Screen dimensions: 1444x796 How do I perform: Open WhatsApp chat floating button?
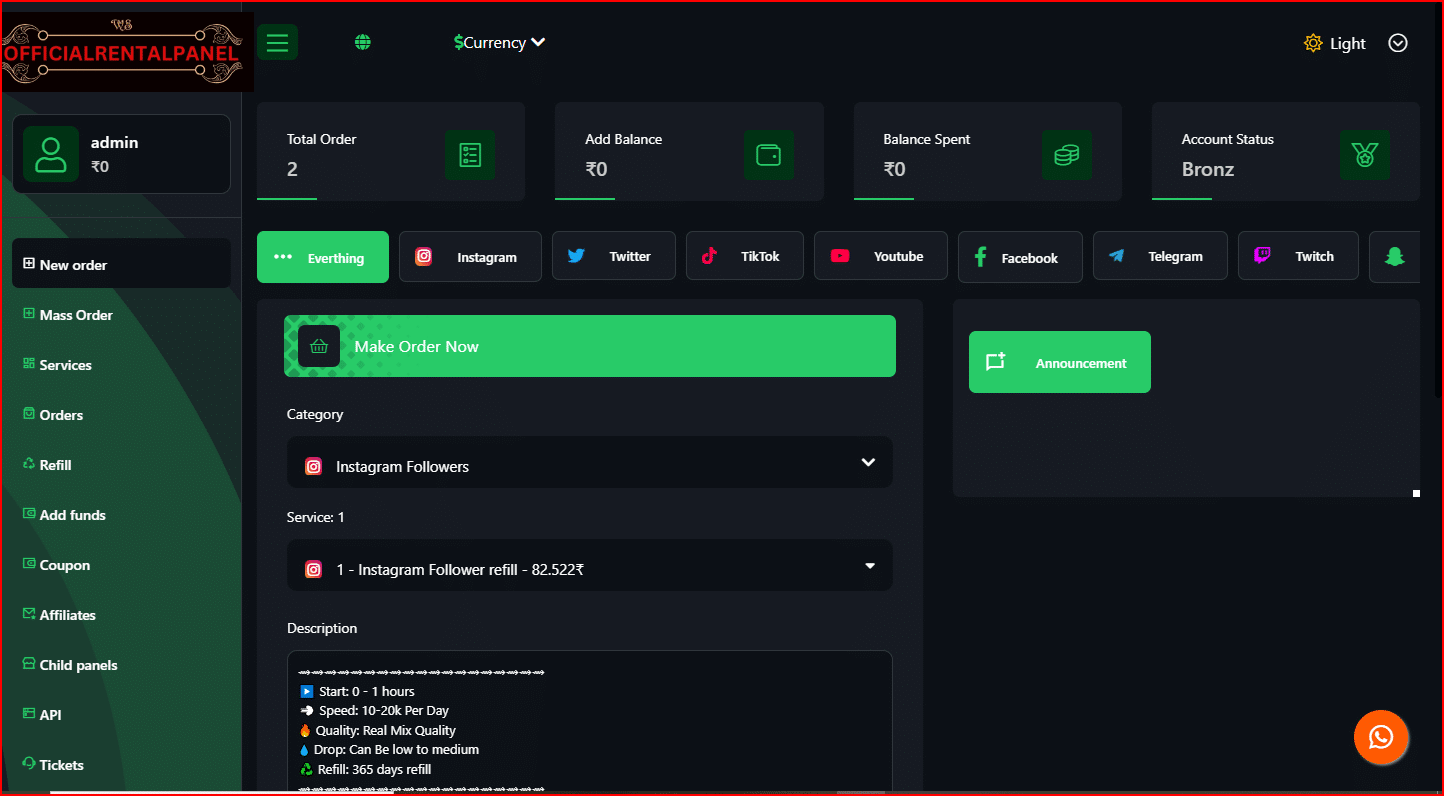click(1381, 737)
